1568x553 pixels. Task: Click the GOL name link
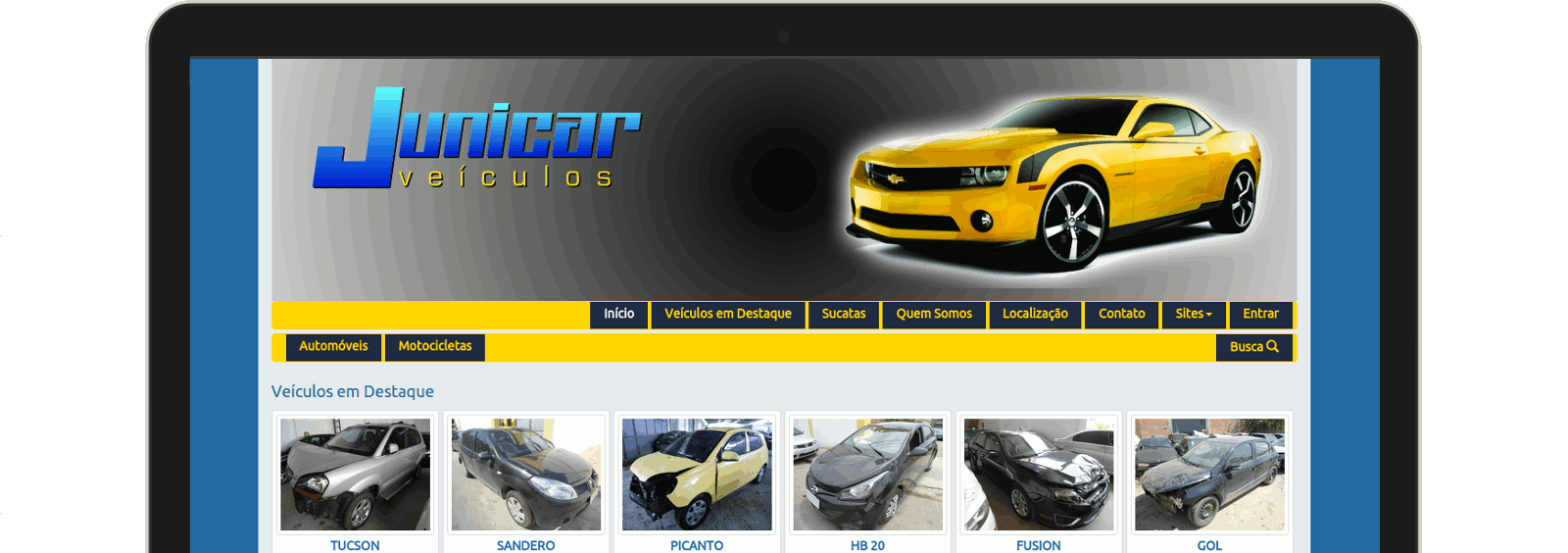[1209, 545]
